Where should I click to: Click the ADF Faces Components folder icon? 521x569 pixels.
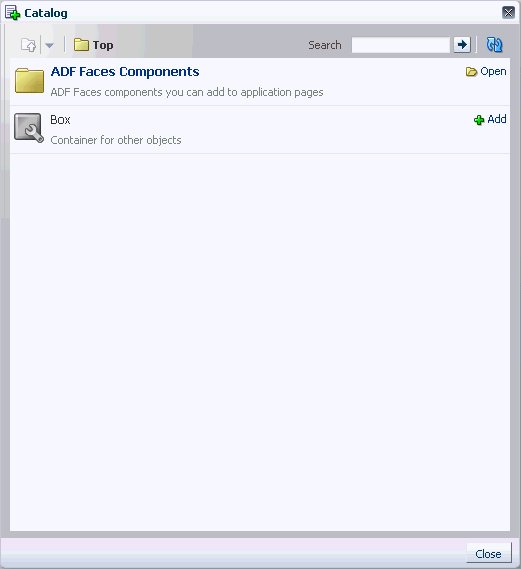pos(29,81)
